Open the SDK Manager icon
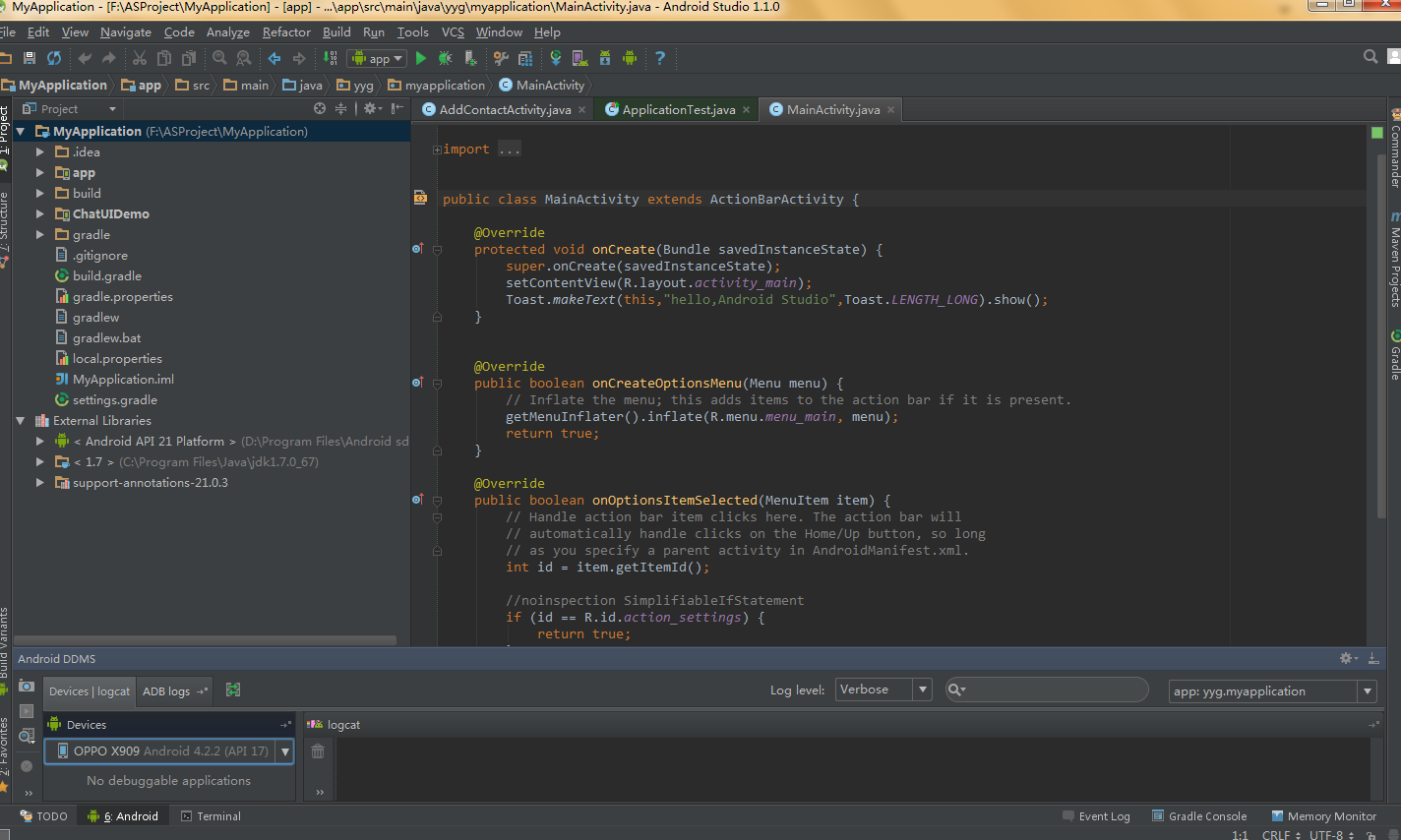 605,59
